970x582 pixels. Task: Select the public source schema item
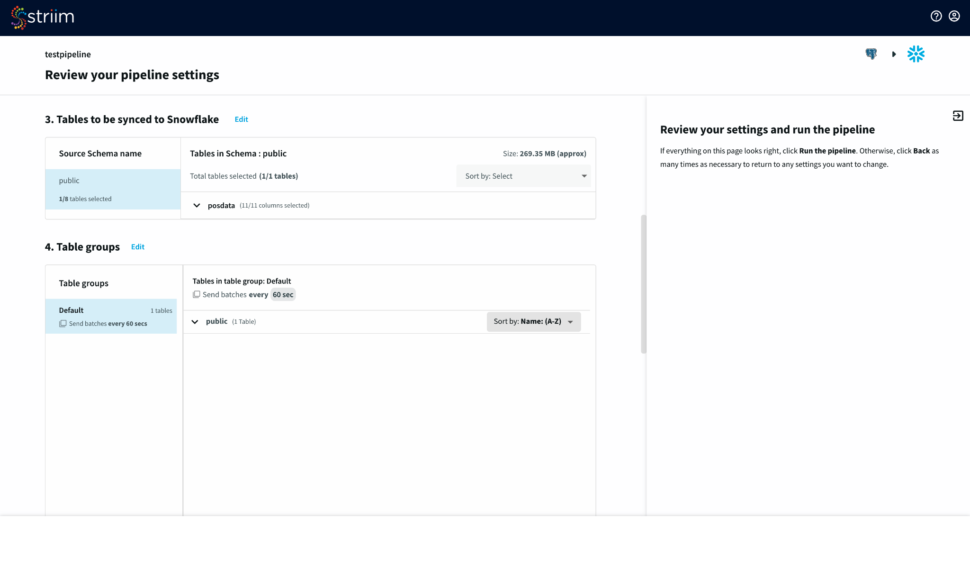click(x=111, y=189)
